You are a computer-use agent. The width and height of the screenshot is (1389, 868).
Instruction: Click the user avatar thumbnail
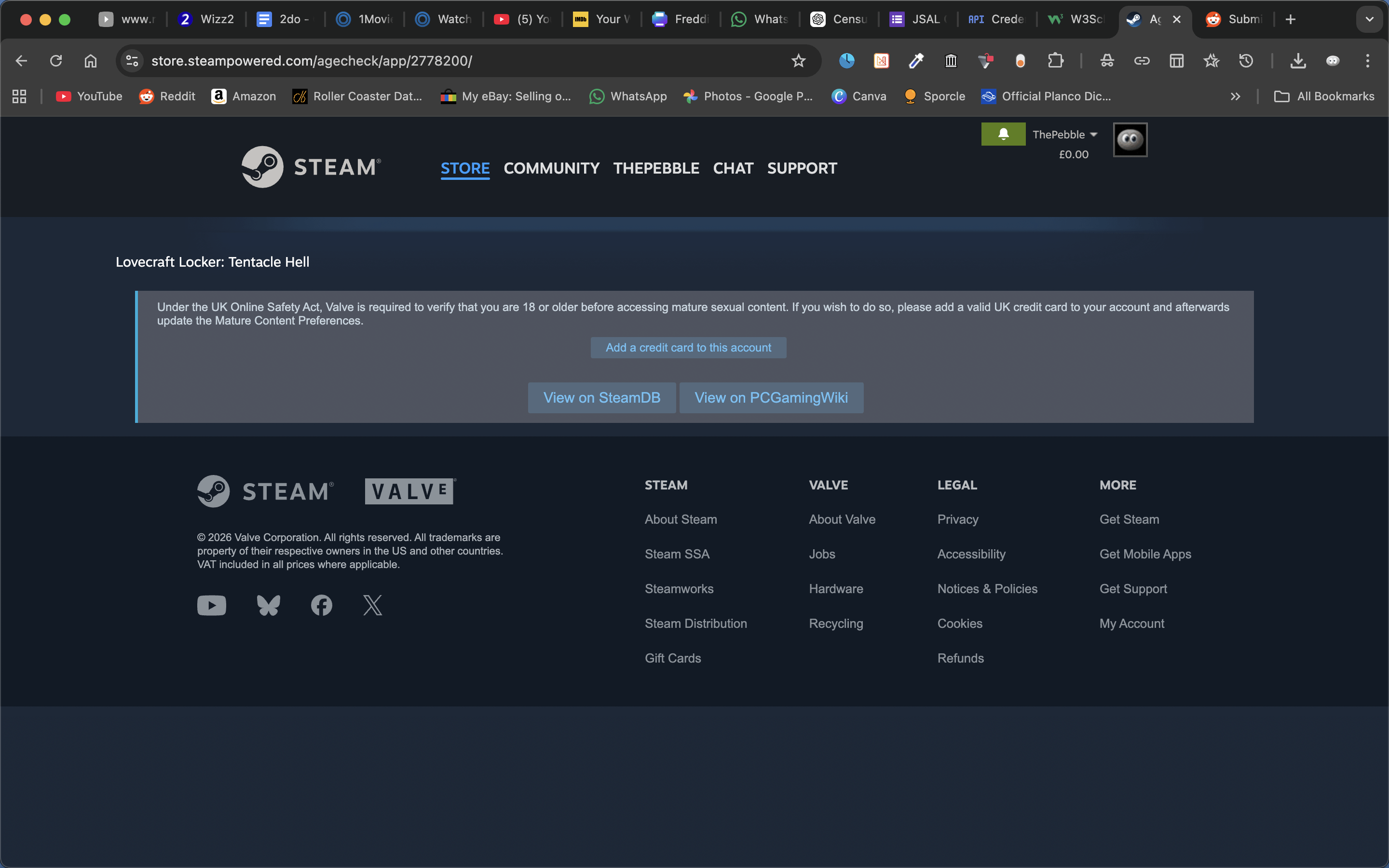click(1130, 139)
